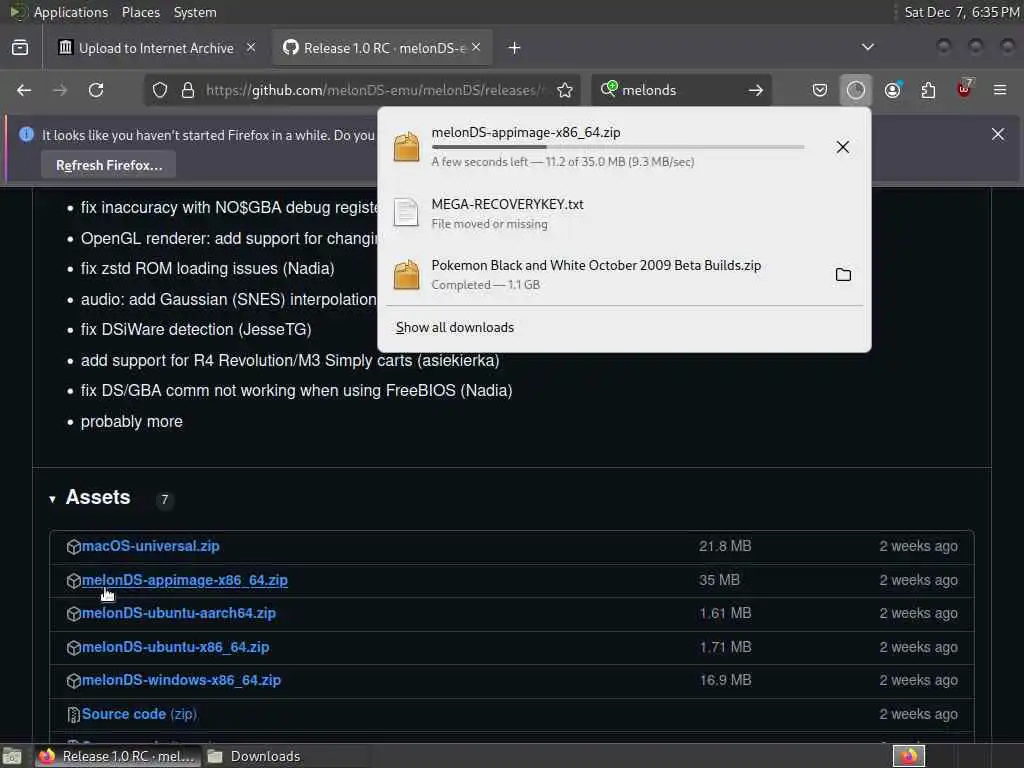
Task: Click Release 1.0 RC taskbar button
Action: (x=118, y=756)
